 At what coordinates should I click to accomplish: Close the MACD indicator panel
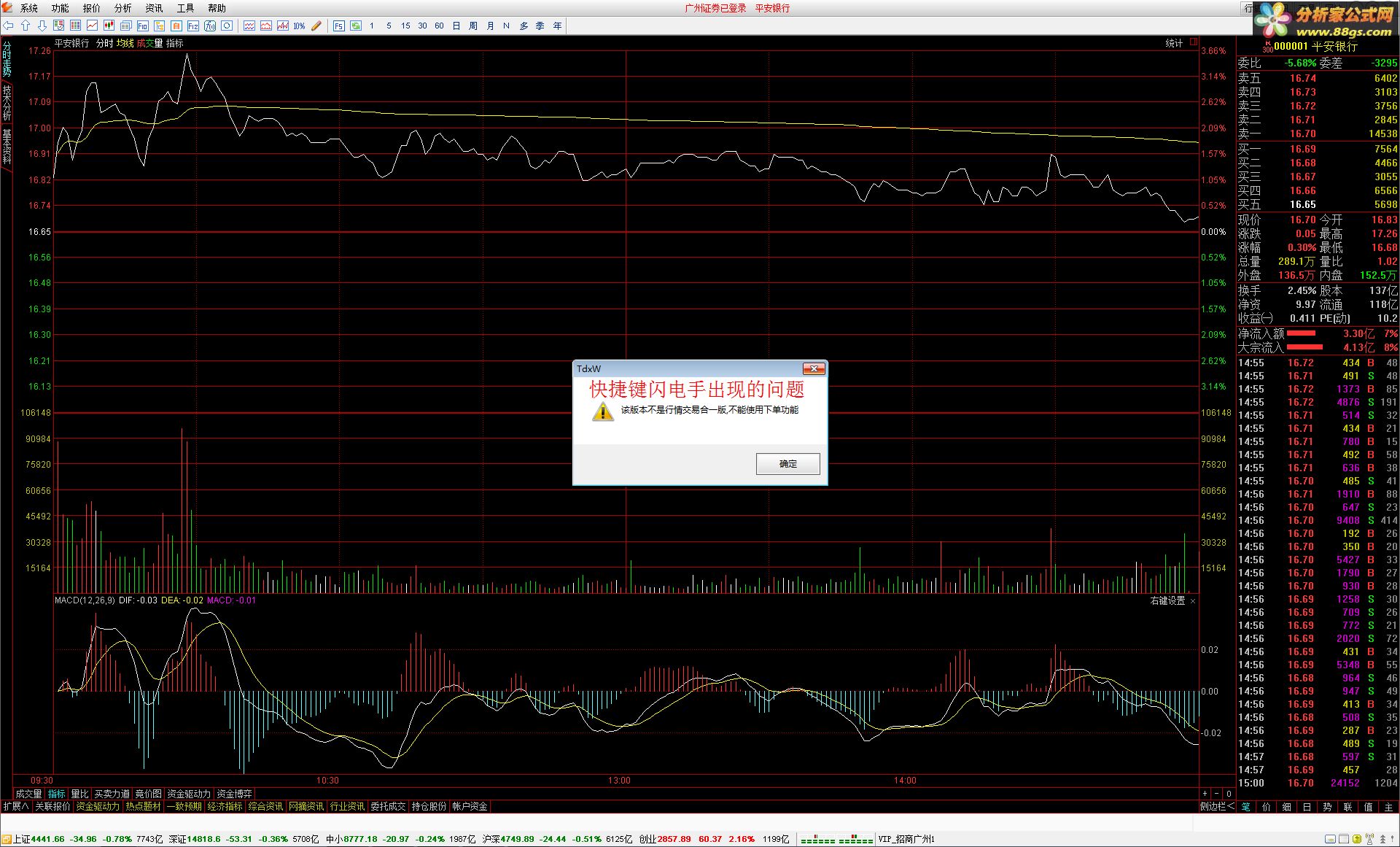1193,601
